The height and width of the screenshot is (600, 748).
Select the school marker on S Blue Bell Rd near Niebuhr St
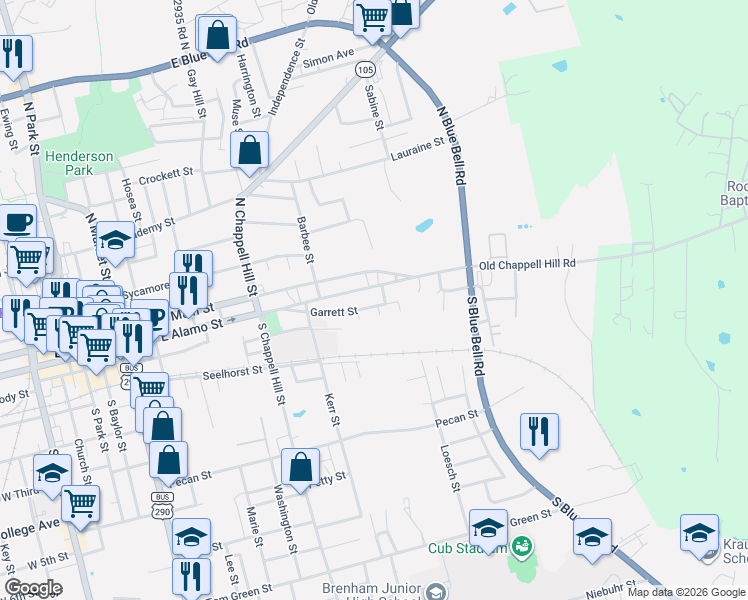[x=592, y=538]
